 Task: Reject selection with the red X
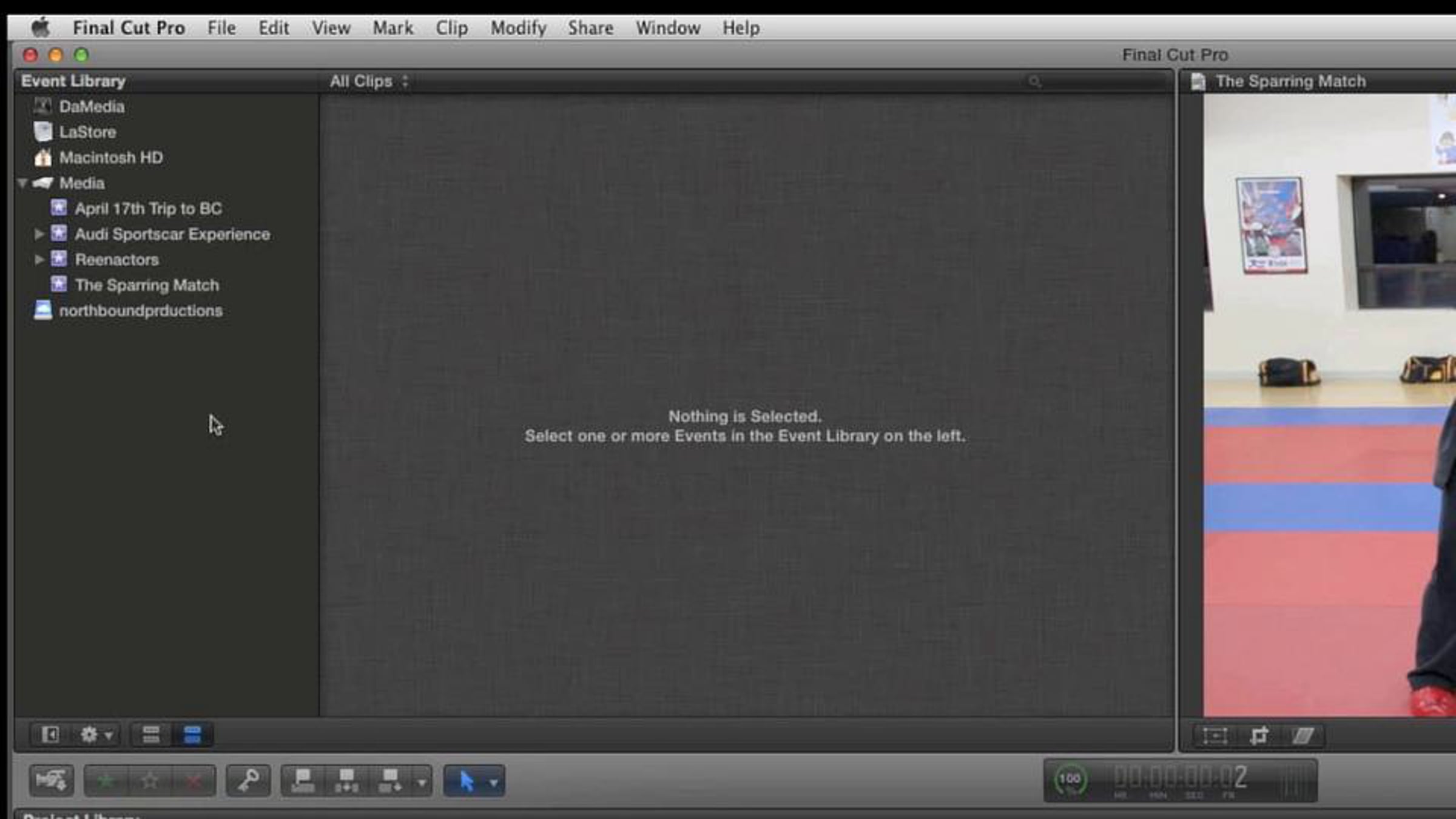coord(194,781)
